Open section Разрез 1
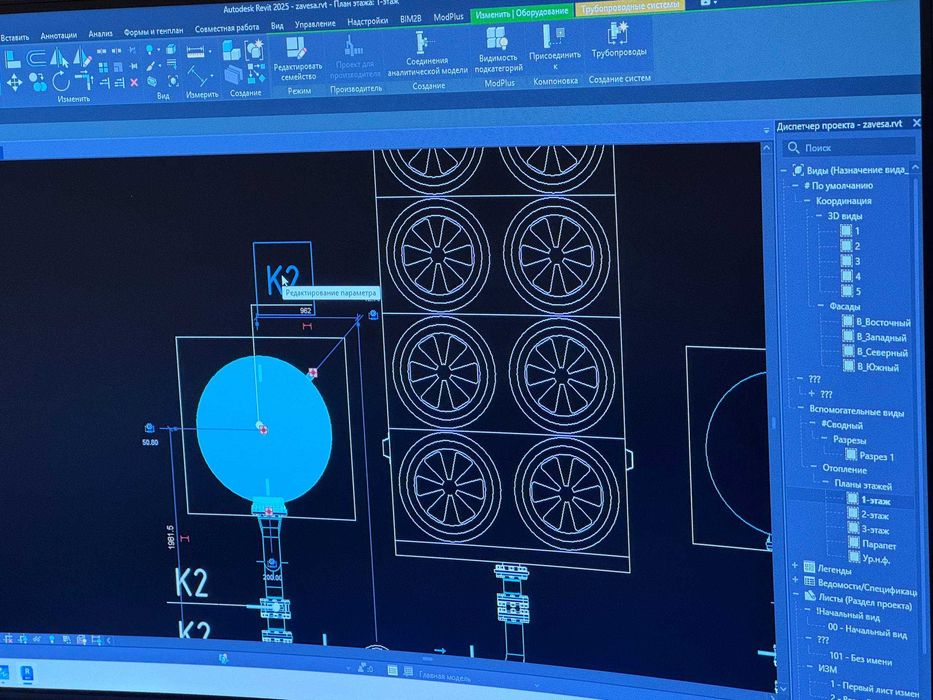 pos(871,456)
